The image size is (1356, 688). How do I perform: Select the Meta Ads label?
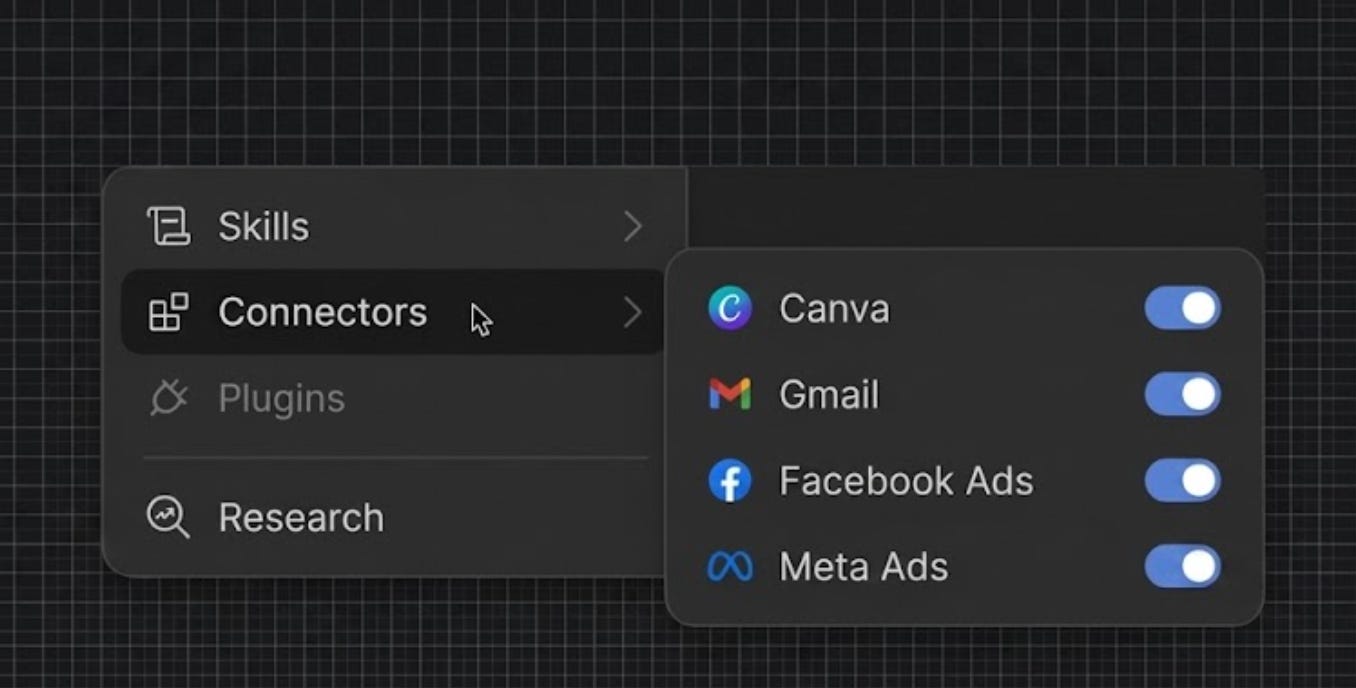click(864, 567)
